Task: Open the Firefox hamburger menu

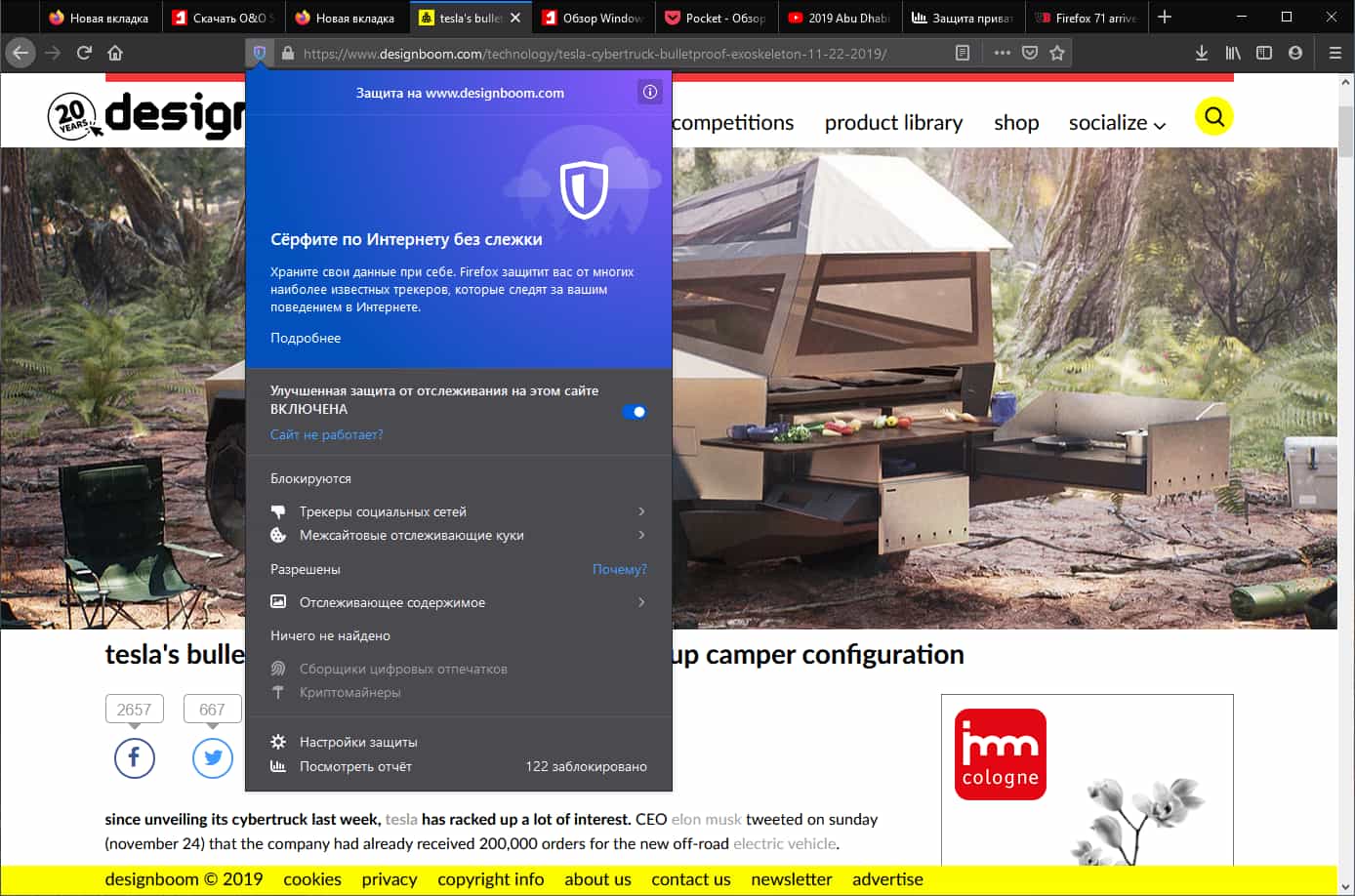Action: coord(1334,53)
